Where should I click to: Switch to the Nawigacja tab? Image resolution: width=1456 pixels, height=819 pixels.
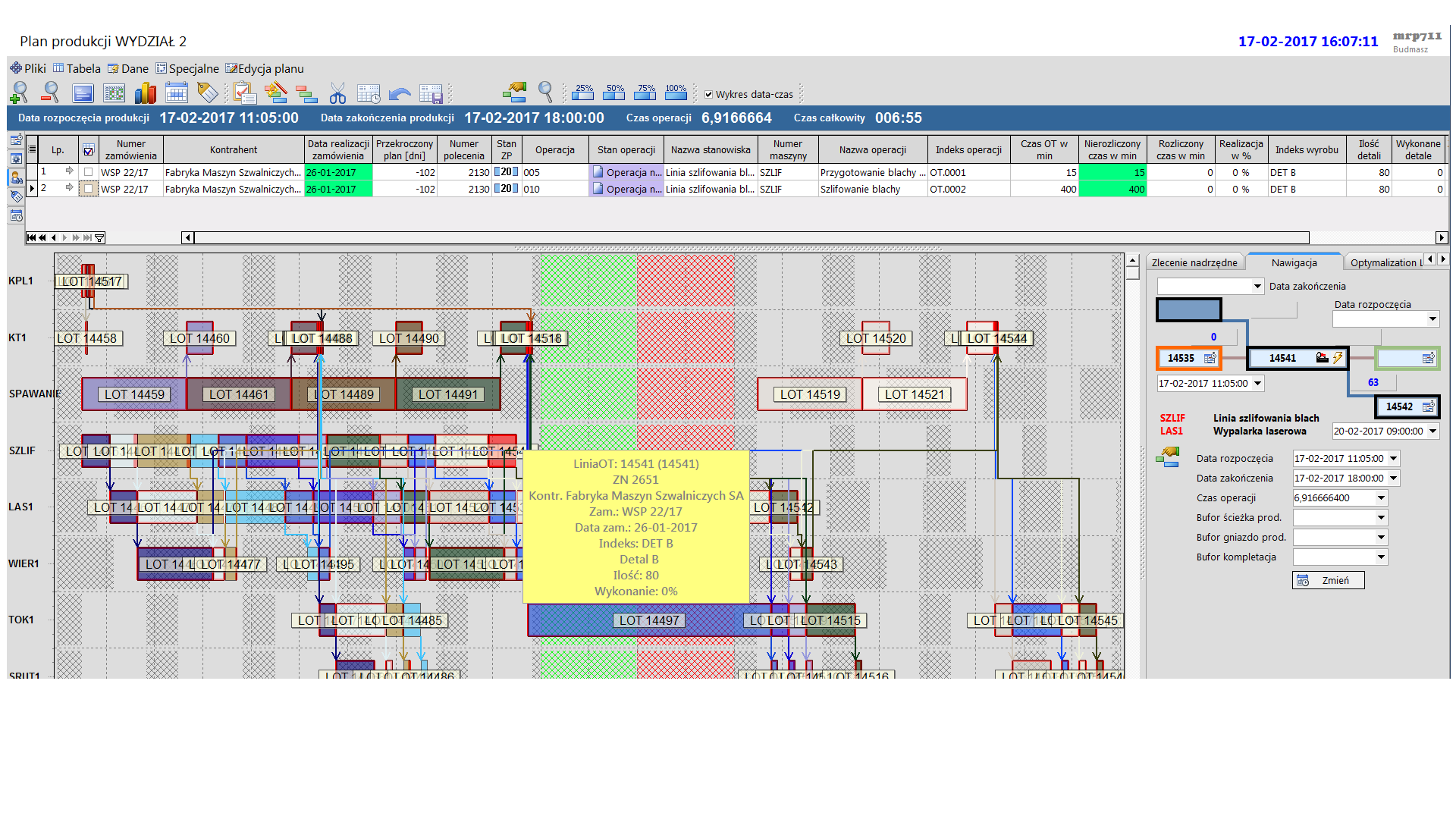pyautogui.click(x=1294, y=262)
